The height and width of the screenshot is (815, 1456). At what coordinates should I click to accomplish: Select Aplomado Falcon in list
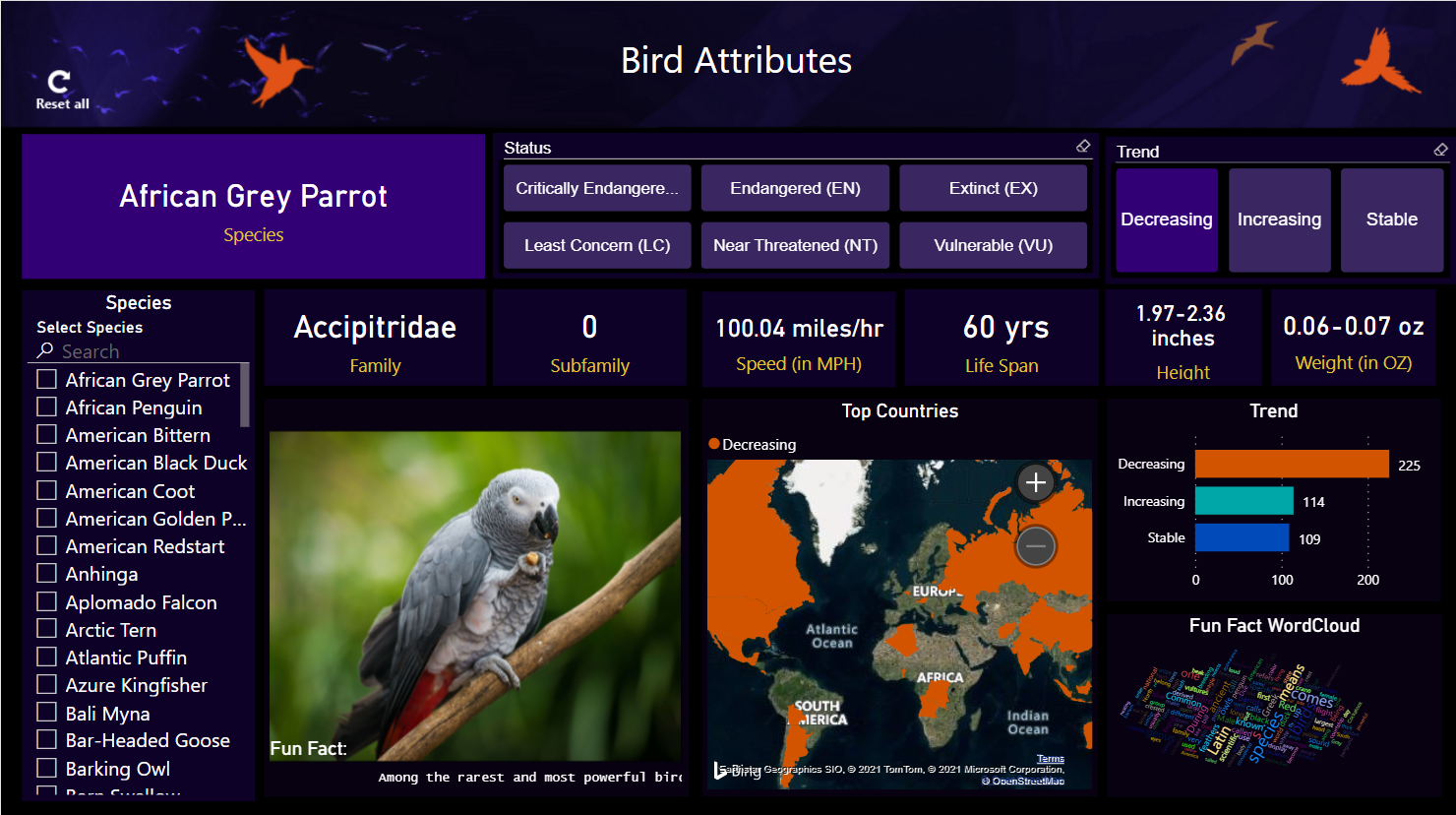coord(141,602)
